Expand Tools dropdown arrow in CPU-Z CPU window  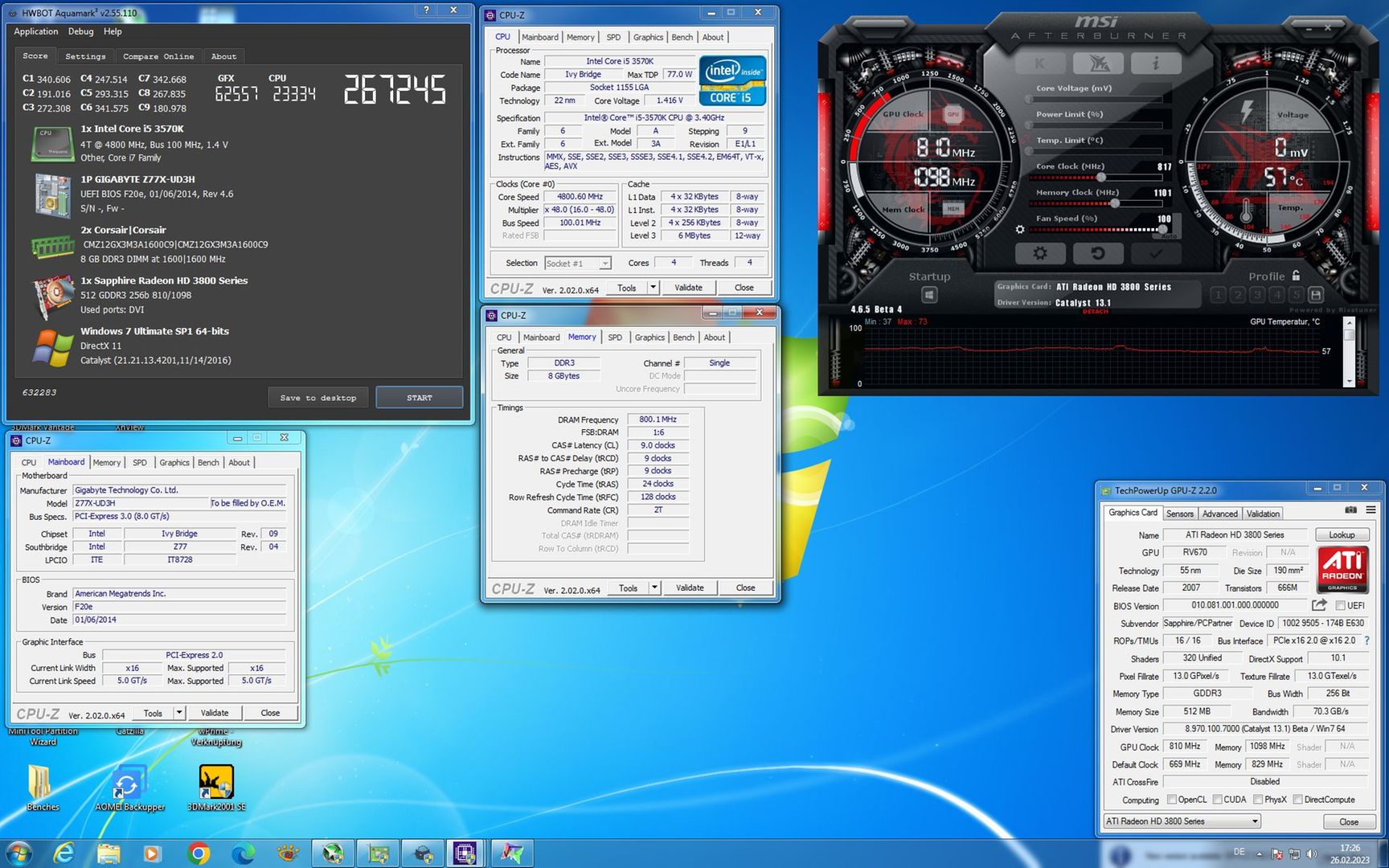click(653, 287)
